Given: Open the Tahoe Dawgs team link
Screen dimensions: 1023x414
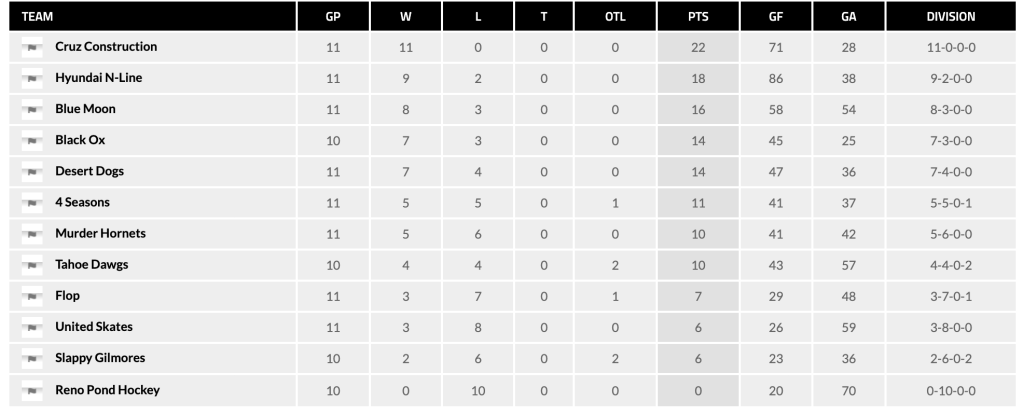Looking at the screenshot, I should click(x=91, y=265).
